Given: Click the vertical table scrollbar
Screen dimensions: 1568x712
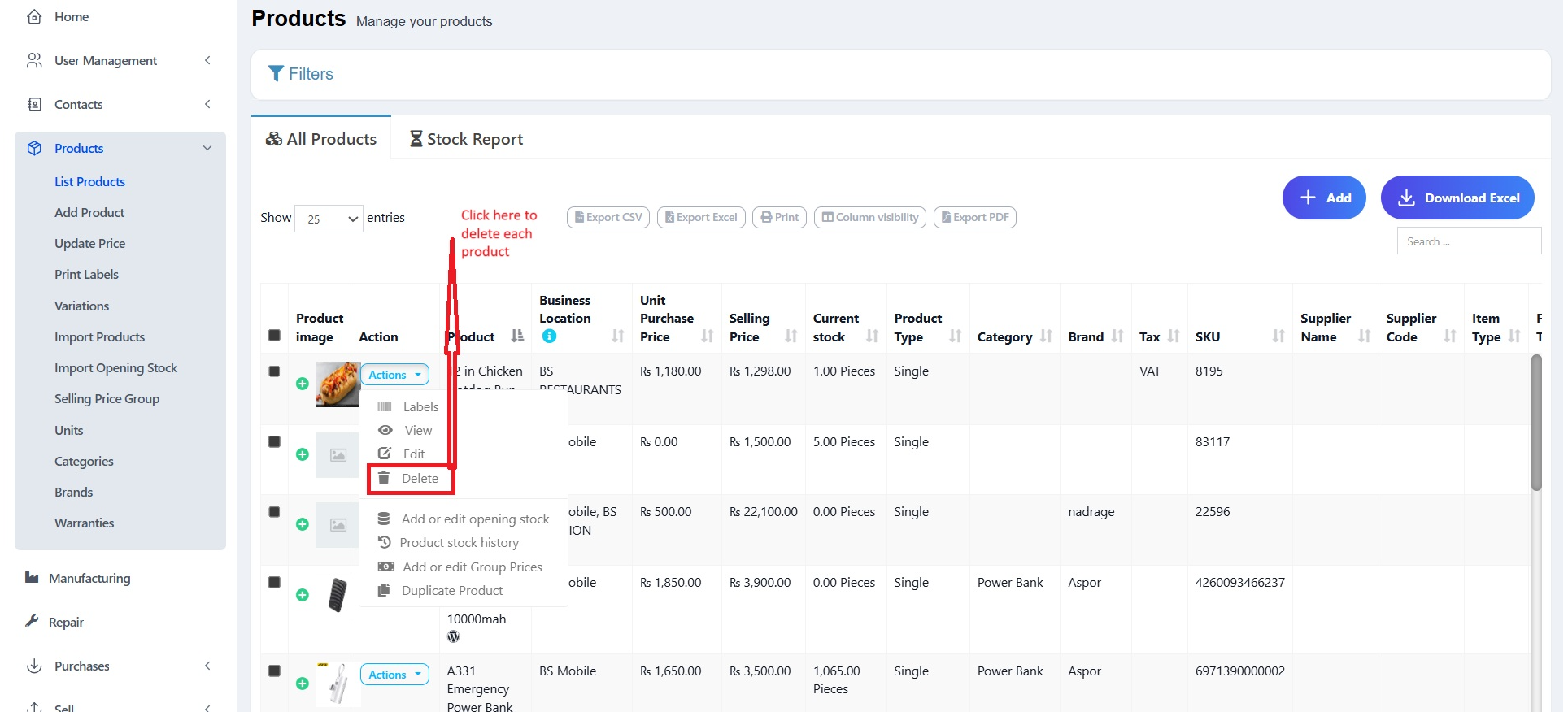Looking at the screenshot, I should point(1535,423).
